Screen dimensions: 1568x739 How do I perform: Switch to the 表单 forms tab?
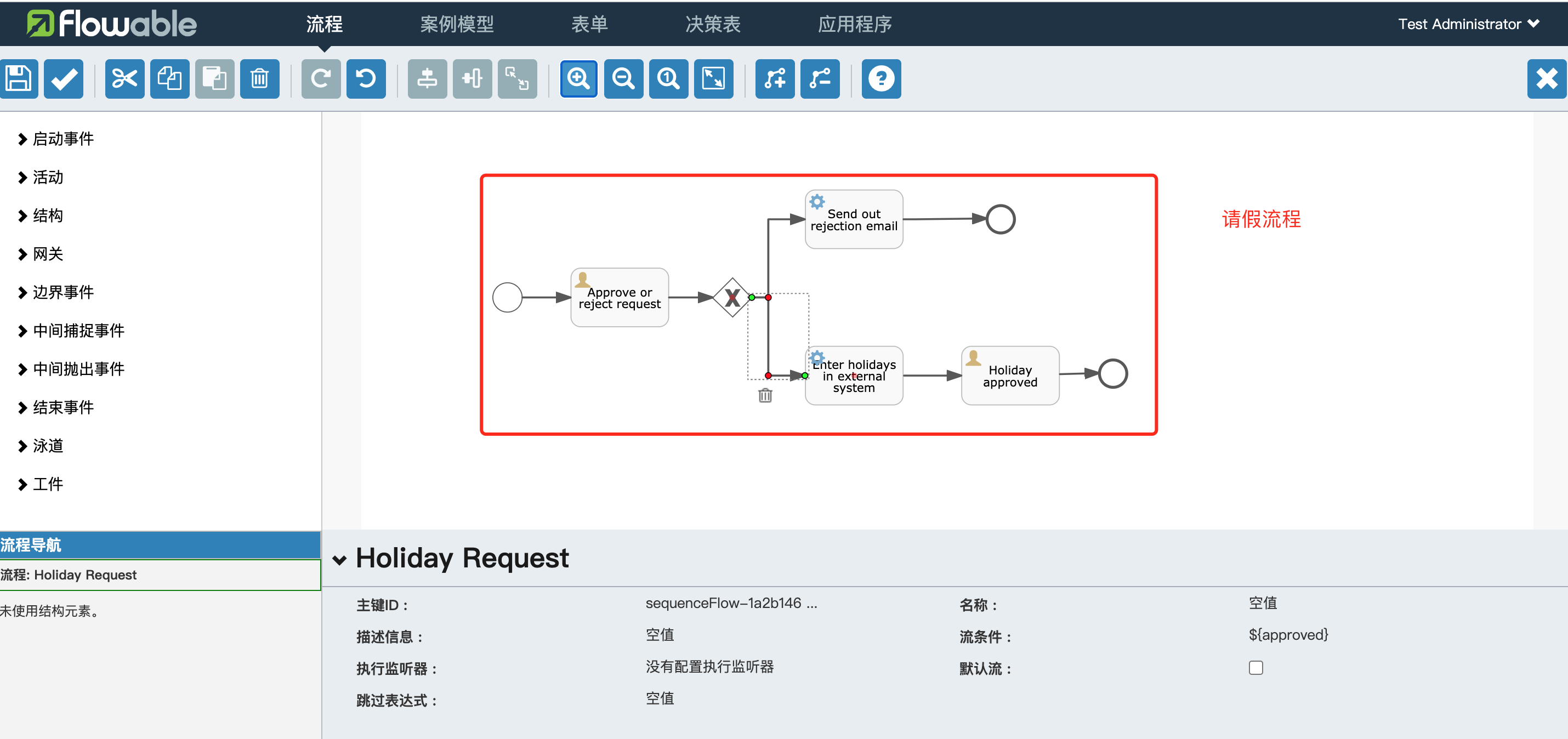tap(589, 24)
